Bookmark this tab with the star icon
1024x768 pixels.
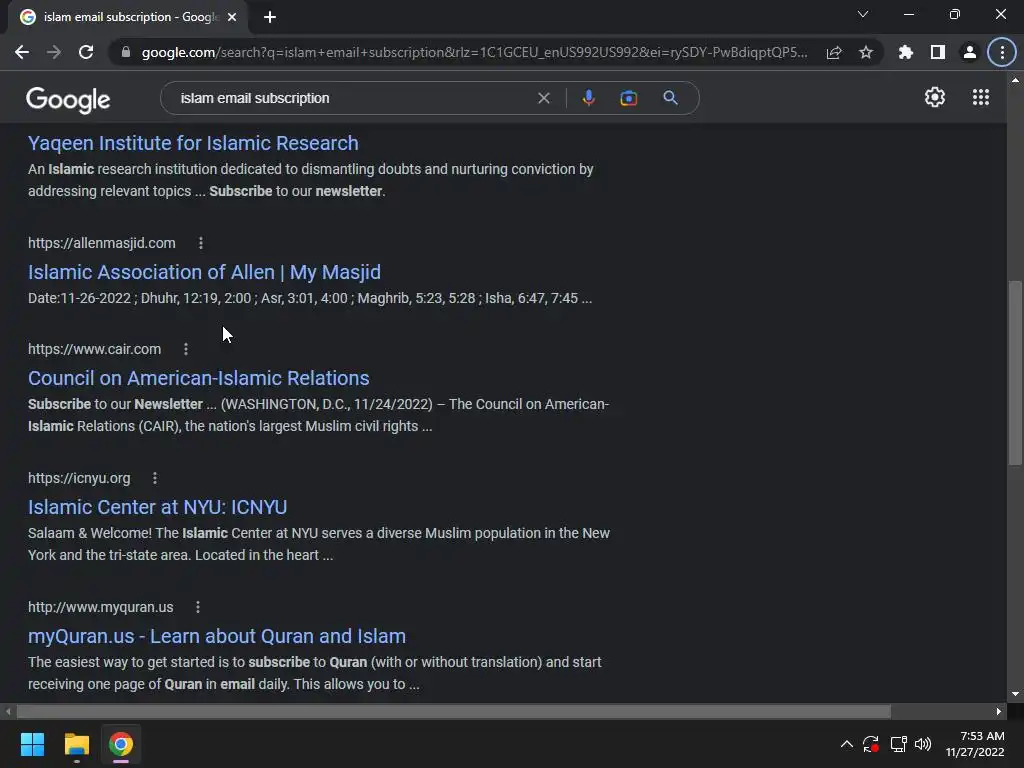coord(866,52)
